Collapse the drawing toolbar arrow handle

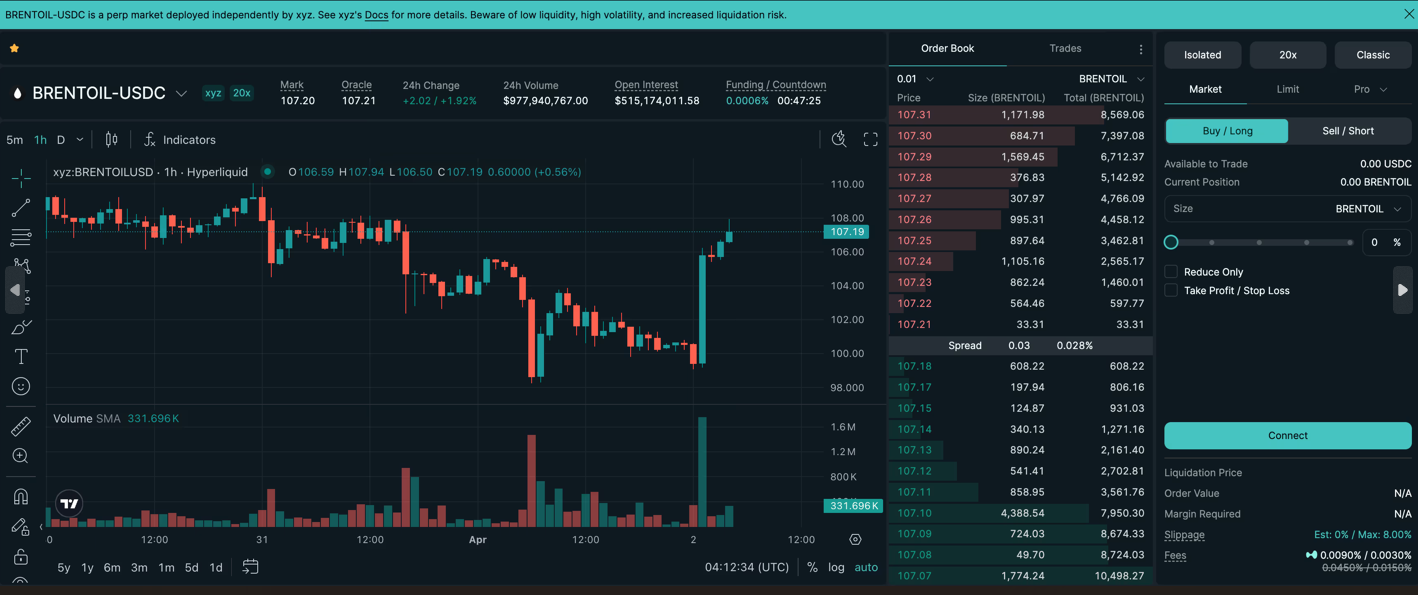(15, 290)
